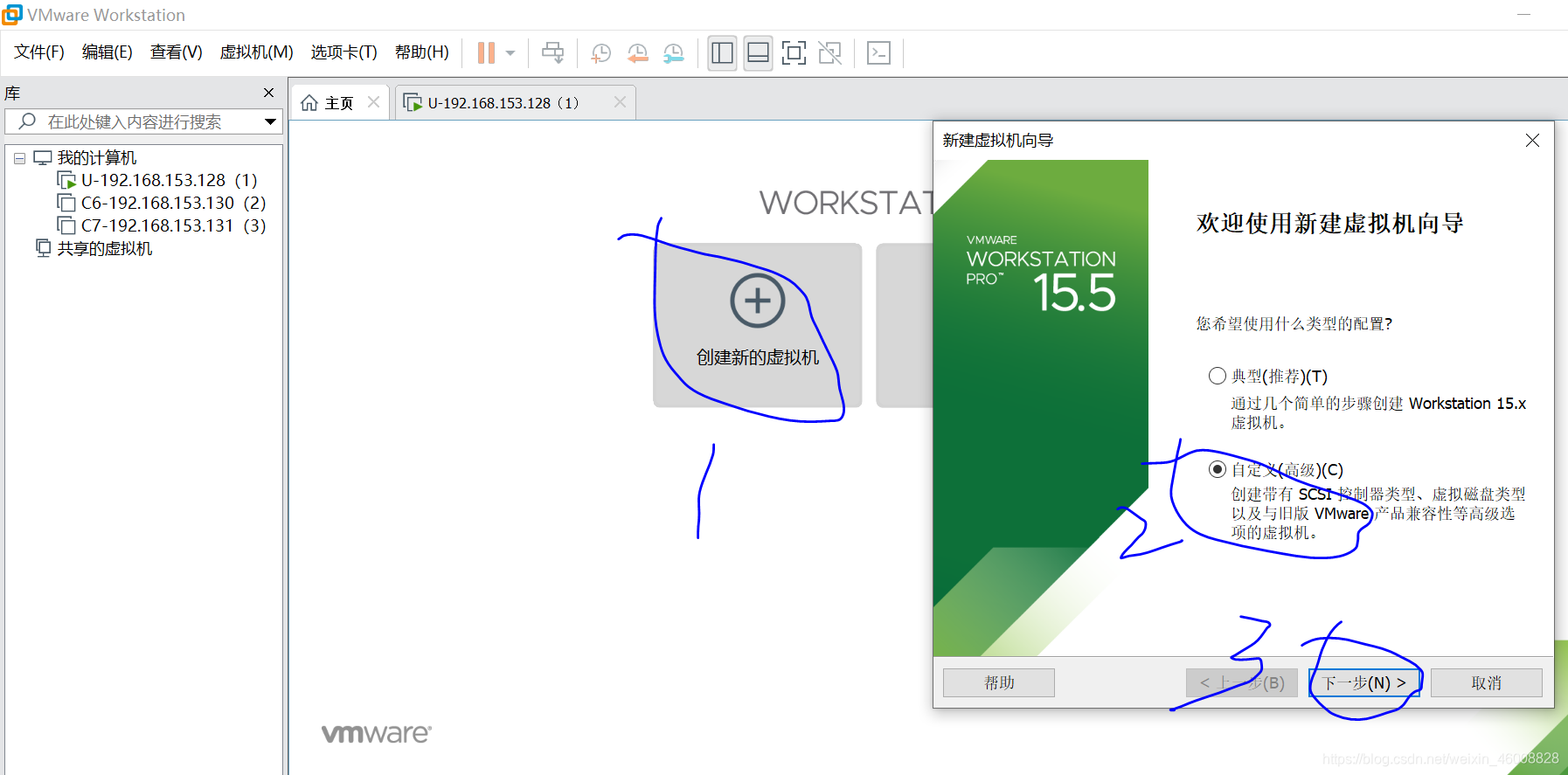Click the 取消 button in wizard
Viewport: 1568px width, 775px height.
click(1487, 682)
